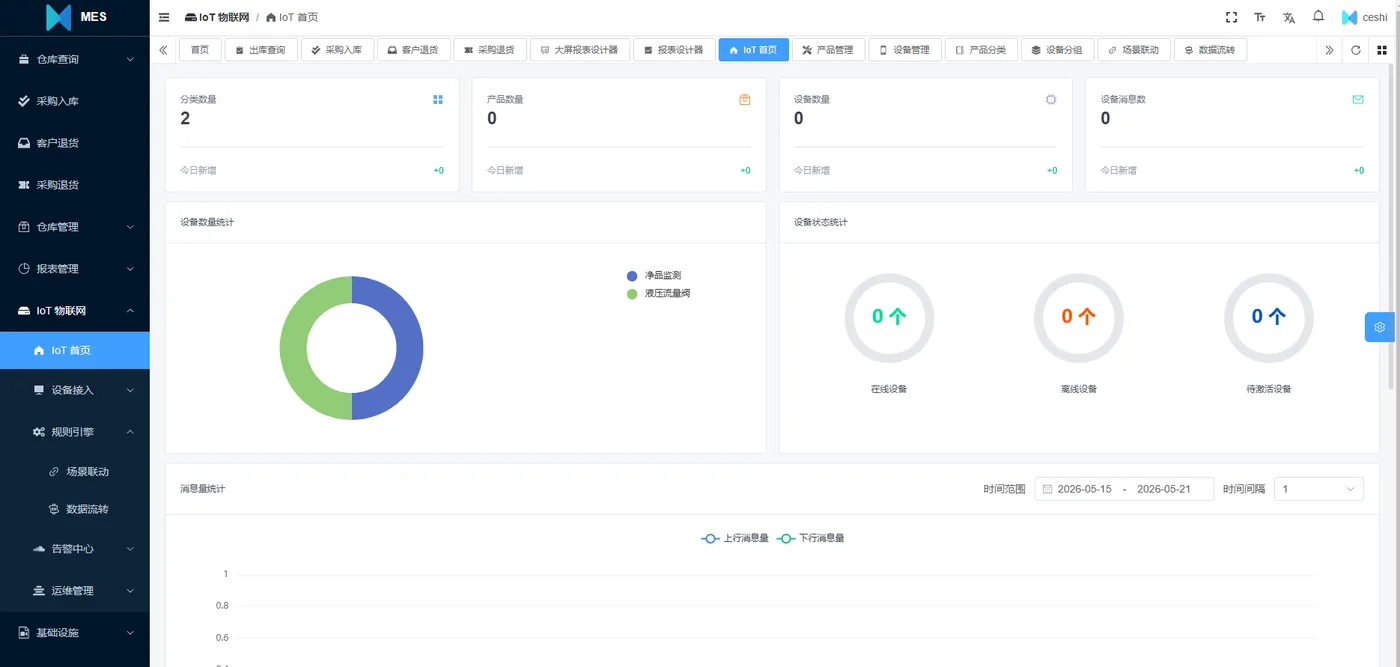Click the 分类数量 card grid icon
1400x667 pixels.
[438, 99]
